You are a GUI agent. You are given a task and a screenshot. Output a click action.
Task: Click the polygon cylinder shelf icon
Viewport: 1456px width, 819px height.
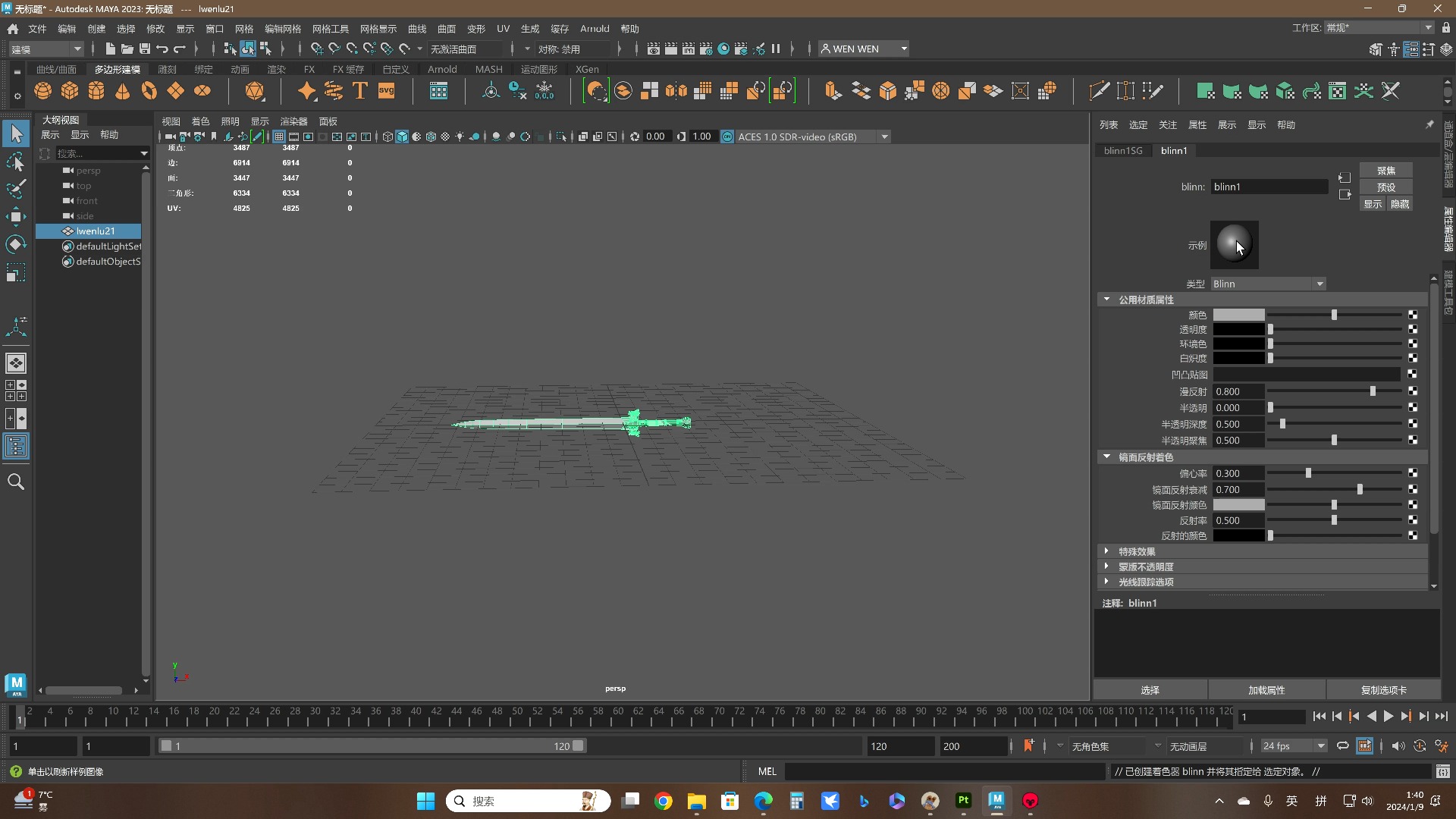pos(96,91)
